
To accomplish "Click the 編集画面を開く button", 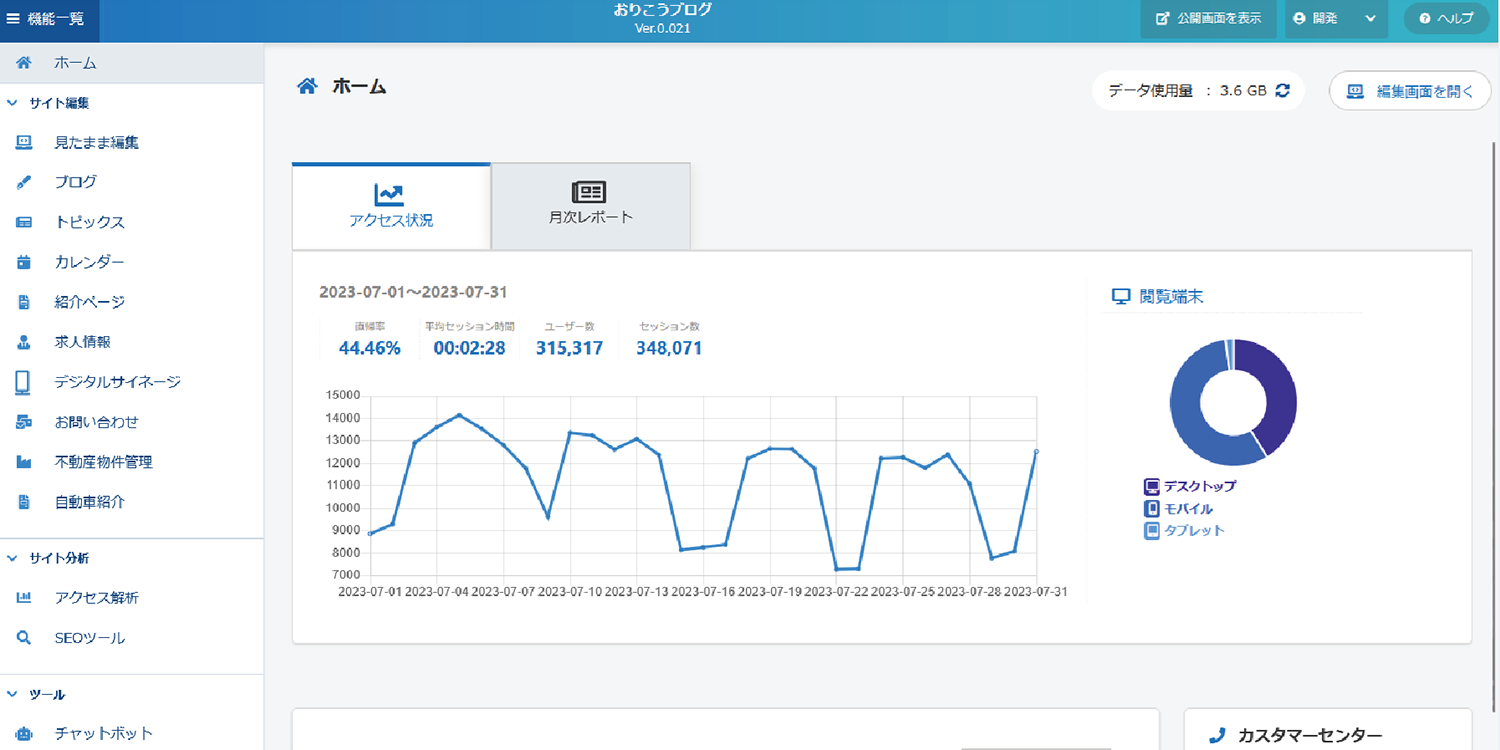I will pos(1410,91).
